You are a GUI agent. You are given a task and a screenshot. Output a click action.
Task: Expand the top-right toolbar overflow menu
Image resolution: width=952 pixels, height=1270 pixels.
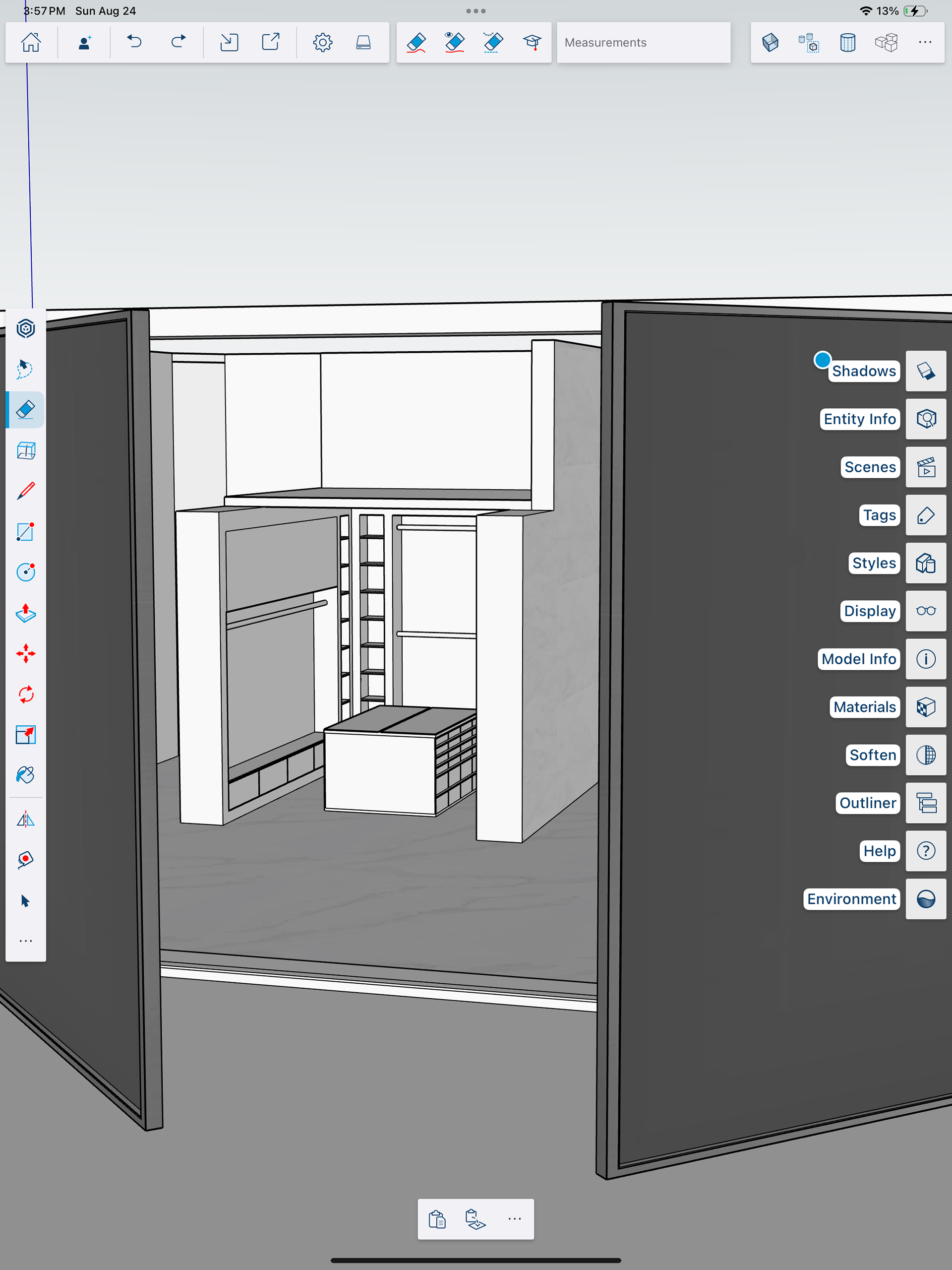(924, 43)
